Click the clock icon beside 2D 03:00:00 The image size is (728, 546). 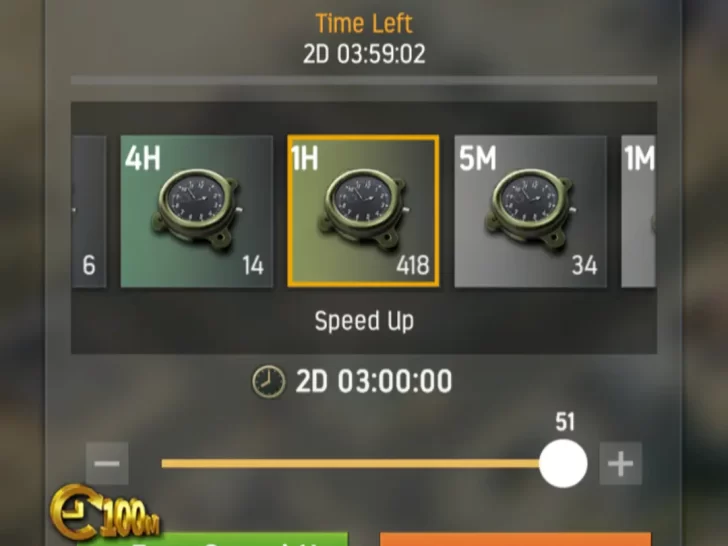[x=268, y=382]
